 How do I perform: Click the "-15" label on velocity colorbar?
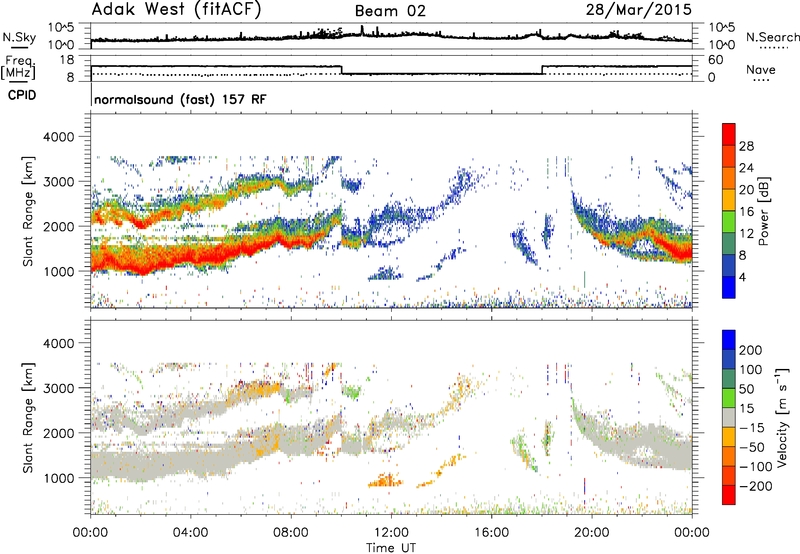click(x=752, y=428)
